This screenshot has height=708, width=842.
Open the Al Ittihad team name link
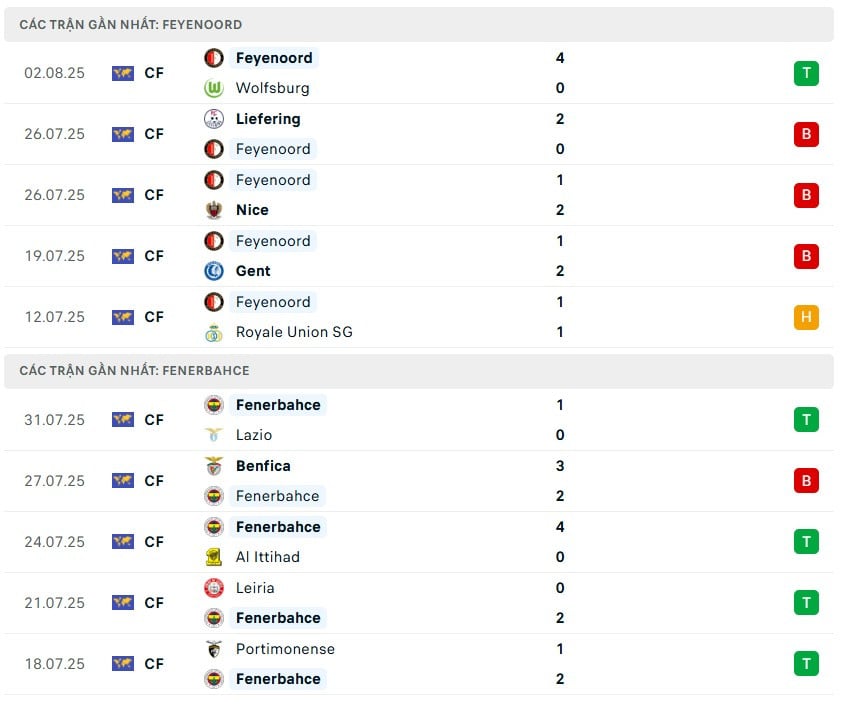click(x=267, y=557)
